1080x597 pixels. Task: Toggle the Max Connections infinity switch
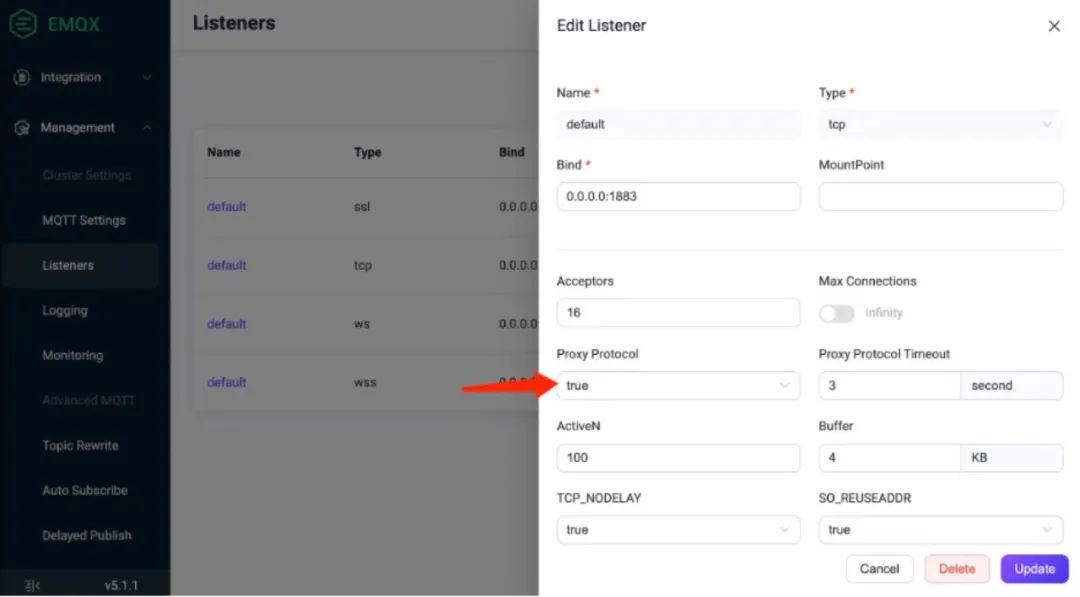pyautogui.click(x=836, y=313)
